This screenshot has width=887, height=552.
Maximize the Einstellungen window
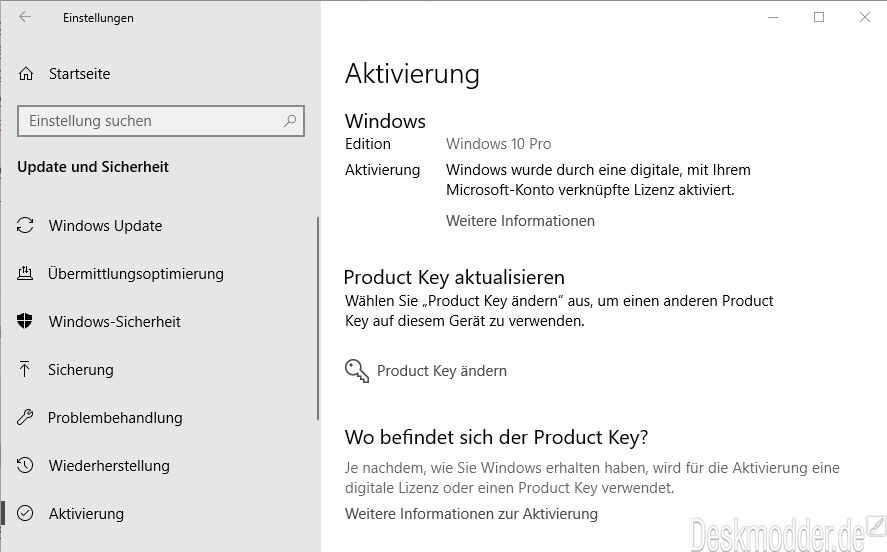(819, 17)
